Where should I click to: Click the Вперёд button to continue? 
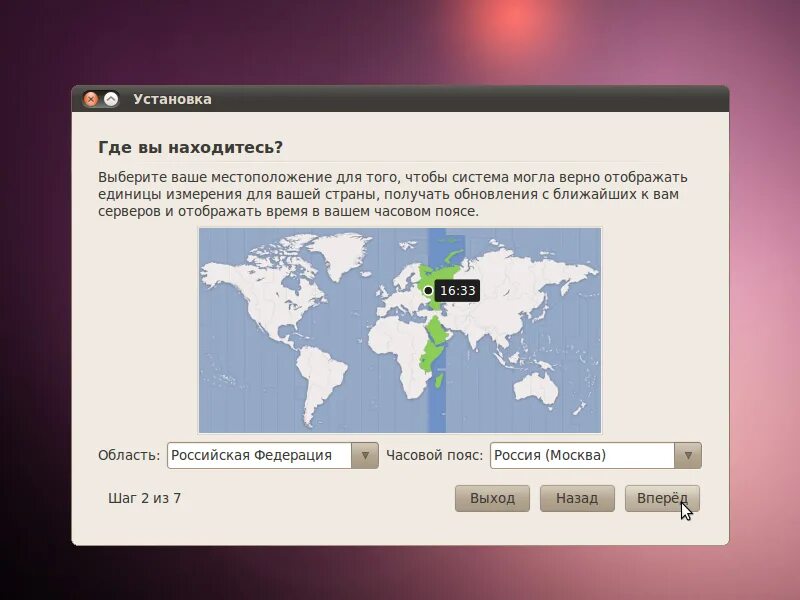click(x=662, y=498)
